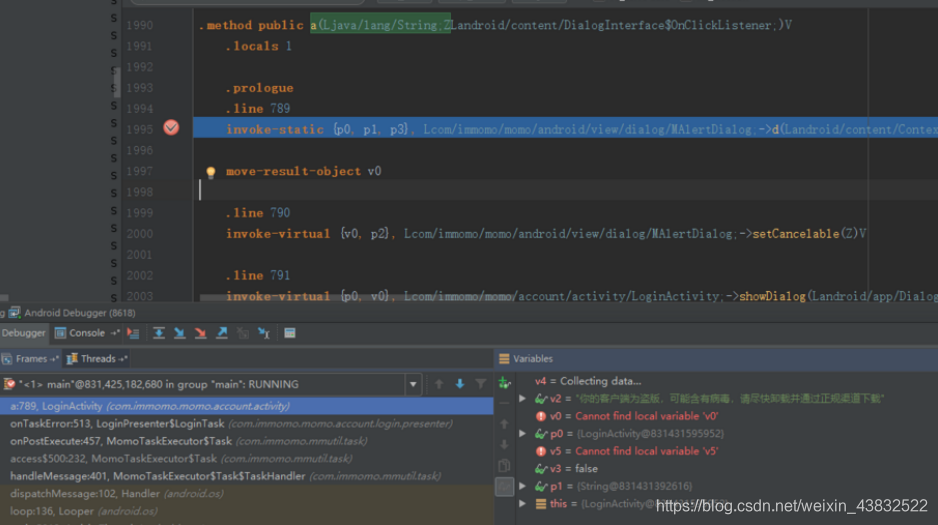This screenshot has width=938, height=525.
Task: Click the '.line 790' directive
Action: [x=257, y=213]
